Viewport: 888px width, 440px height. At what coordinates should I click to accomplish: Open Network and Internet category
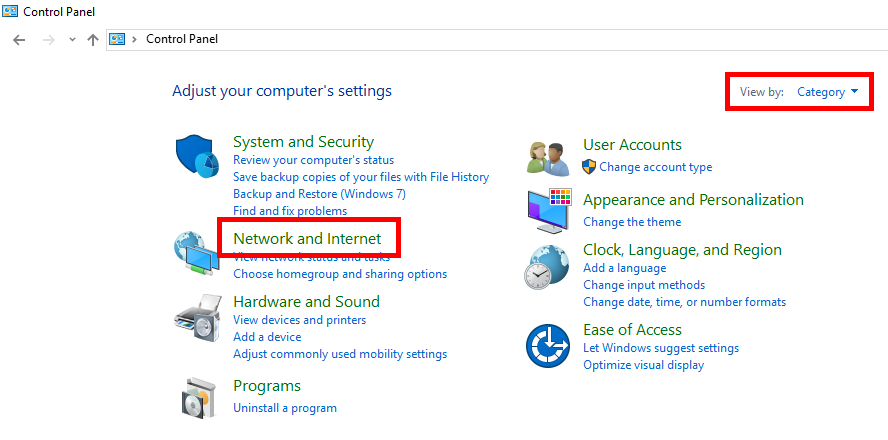pos(307,238)
